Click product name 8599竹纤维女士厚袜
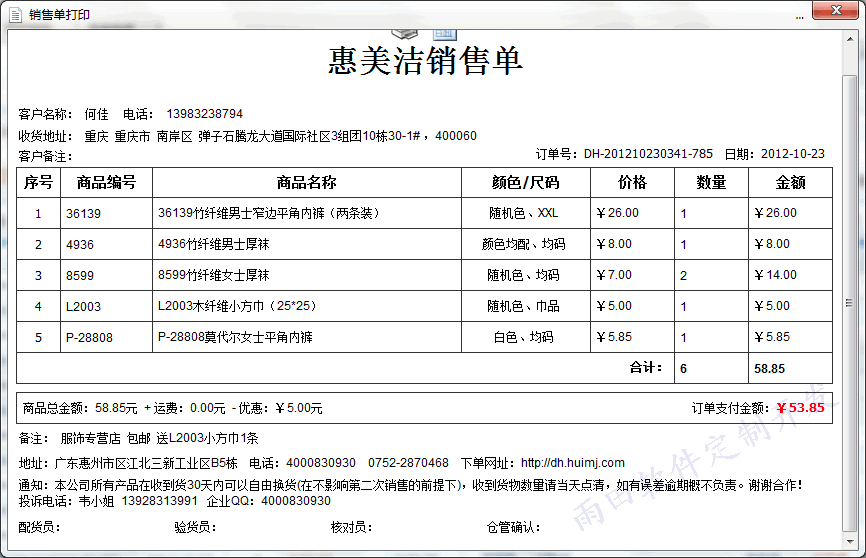This screenshot has height=558, width=866. 214,275
